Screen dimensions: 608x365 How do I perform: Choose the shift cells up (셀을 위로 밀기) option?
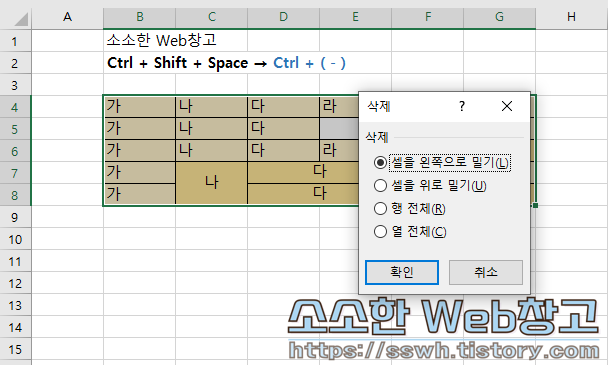(430, 186)
